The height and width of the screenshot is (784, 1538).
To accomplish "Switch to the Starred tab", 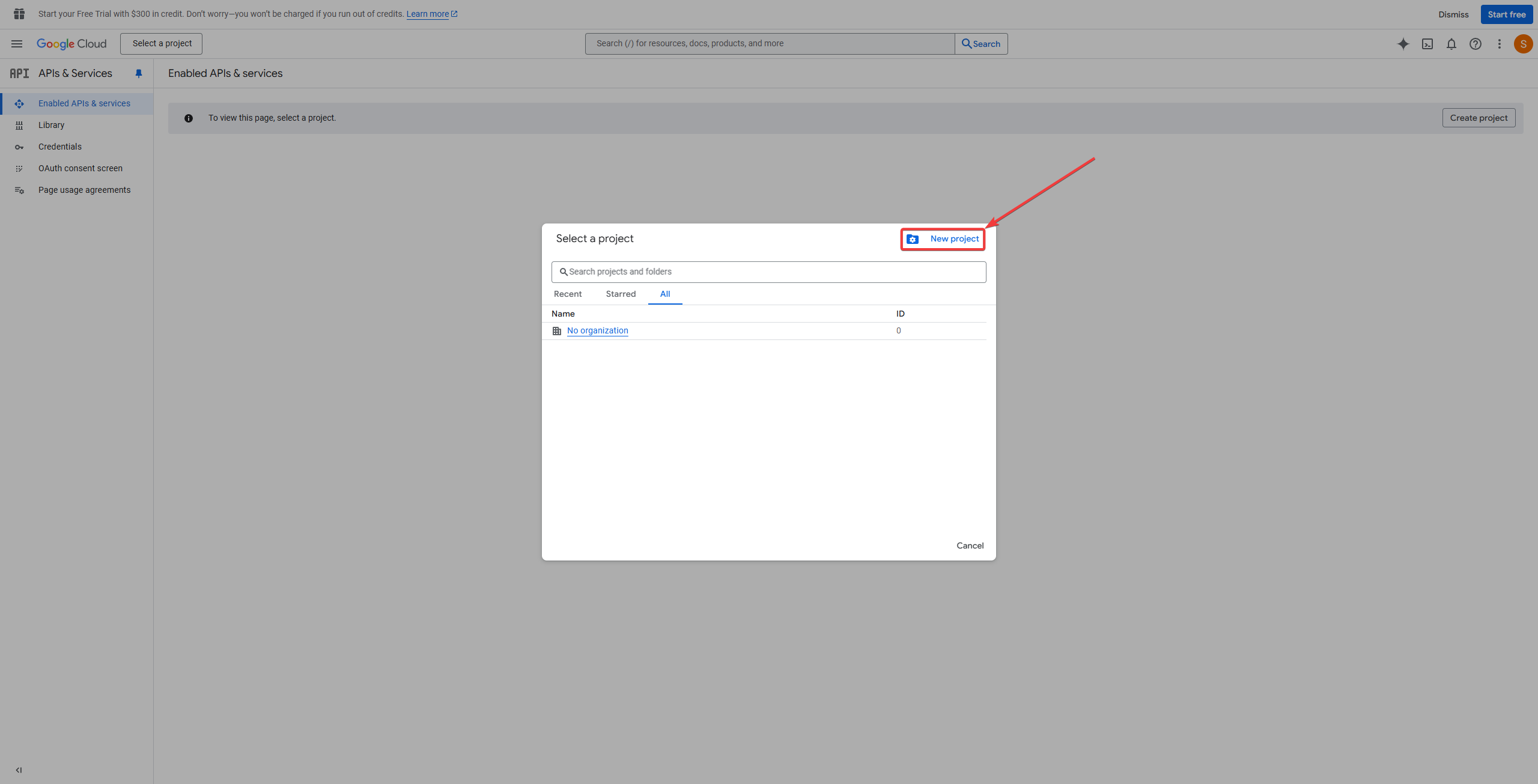I will pyautogui.click(x=621, y=294).
